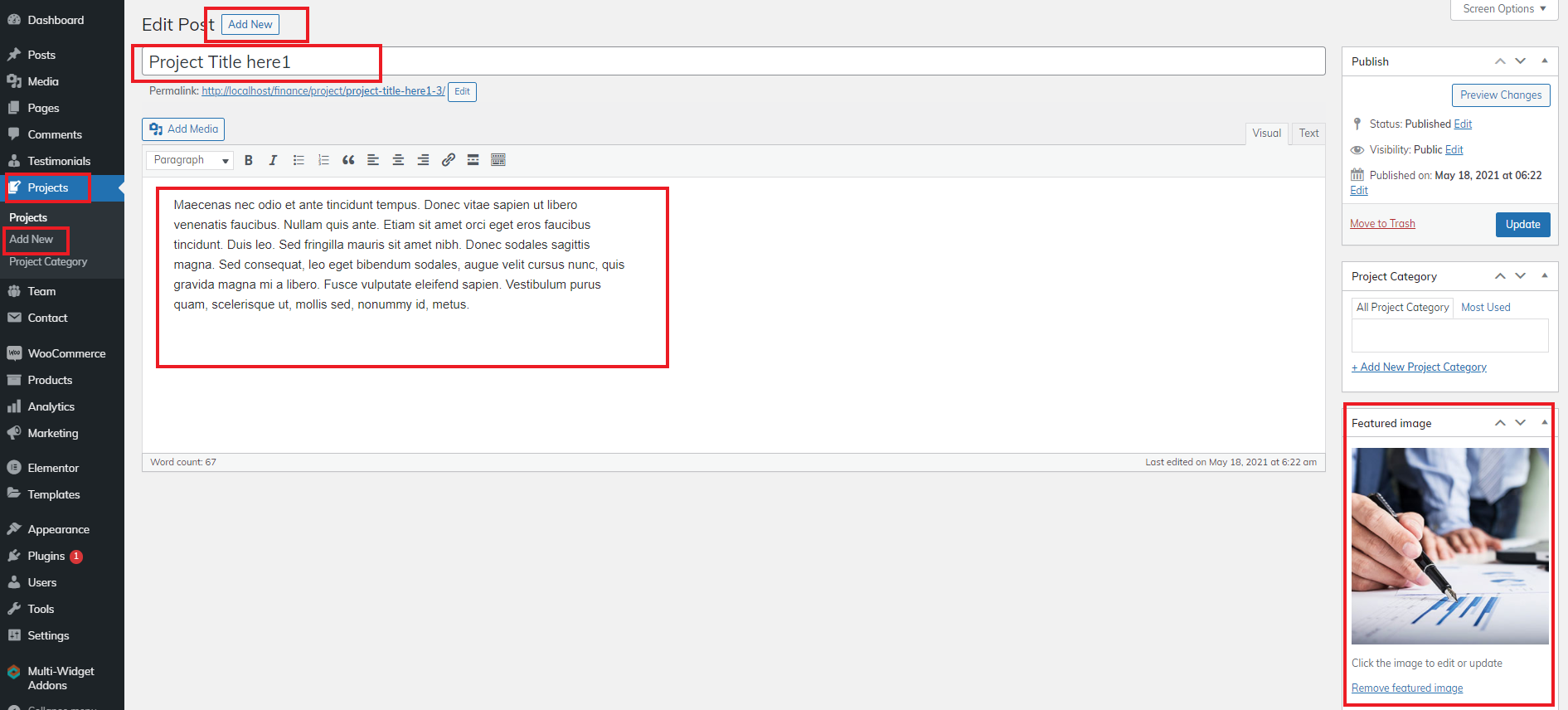Viewport: 1568px width, 710px height.
Task: Click Add New Project Category link
Action: 1419,367
